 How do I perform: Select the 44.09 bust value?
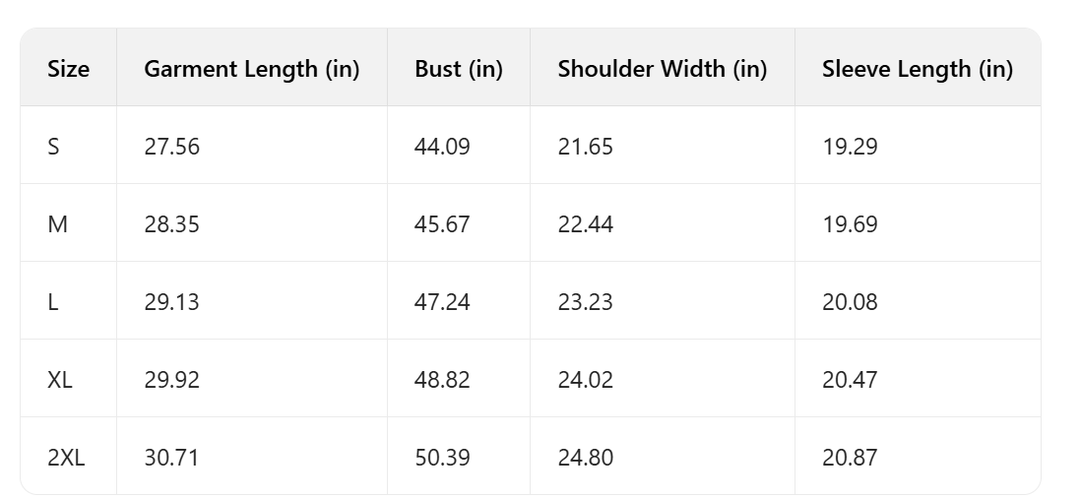442,147
